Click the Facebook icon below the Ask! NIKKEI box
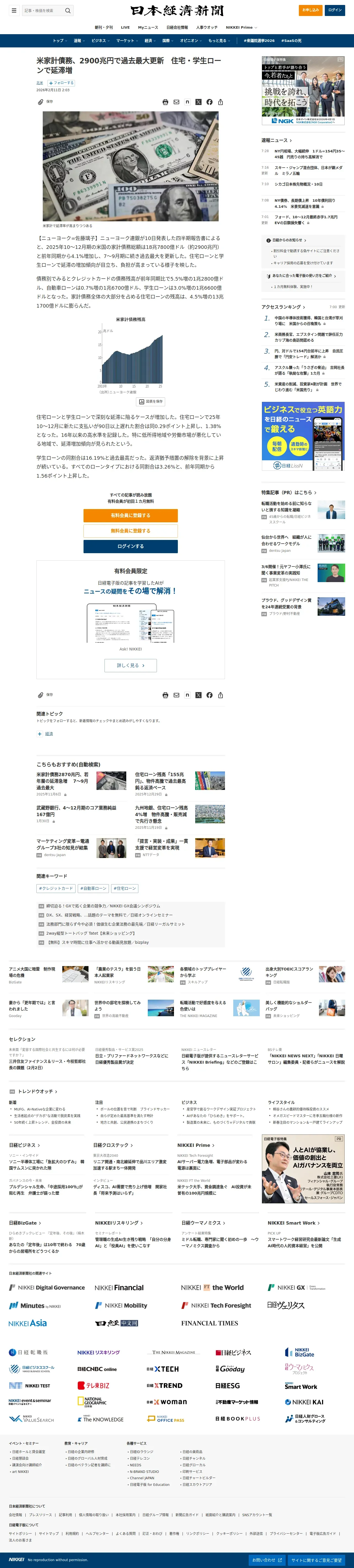The image size is (354, 1568). point(209,695)
